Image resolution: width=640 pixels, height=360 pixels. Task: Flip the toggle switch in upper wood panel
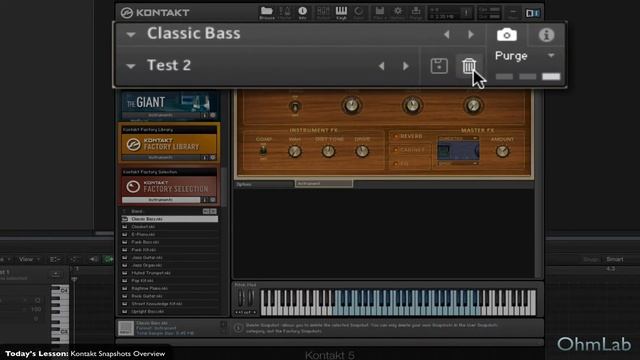point(295,107)
